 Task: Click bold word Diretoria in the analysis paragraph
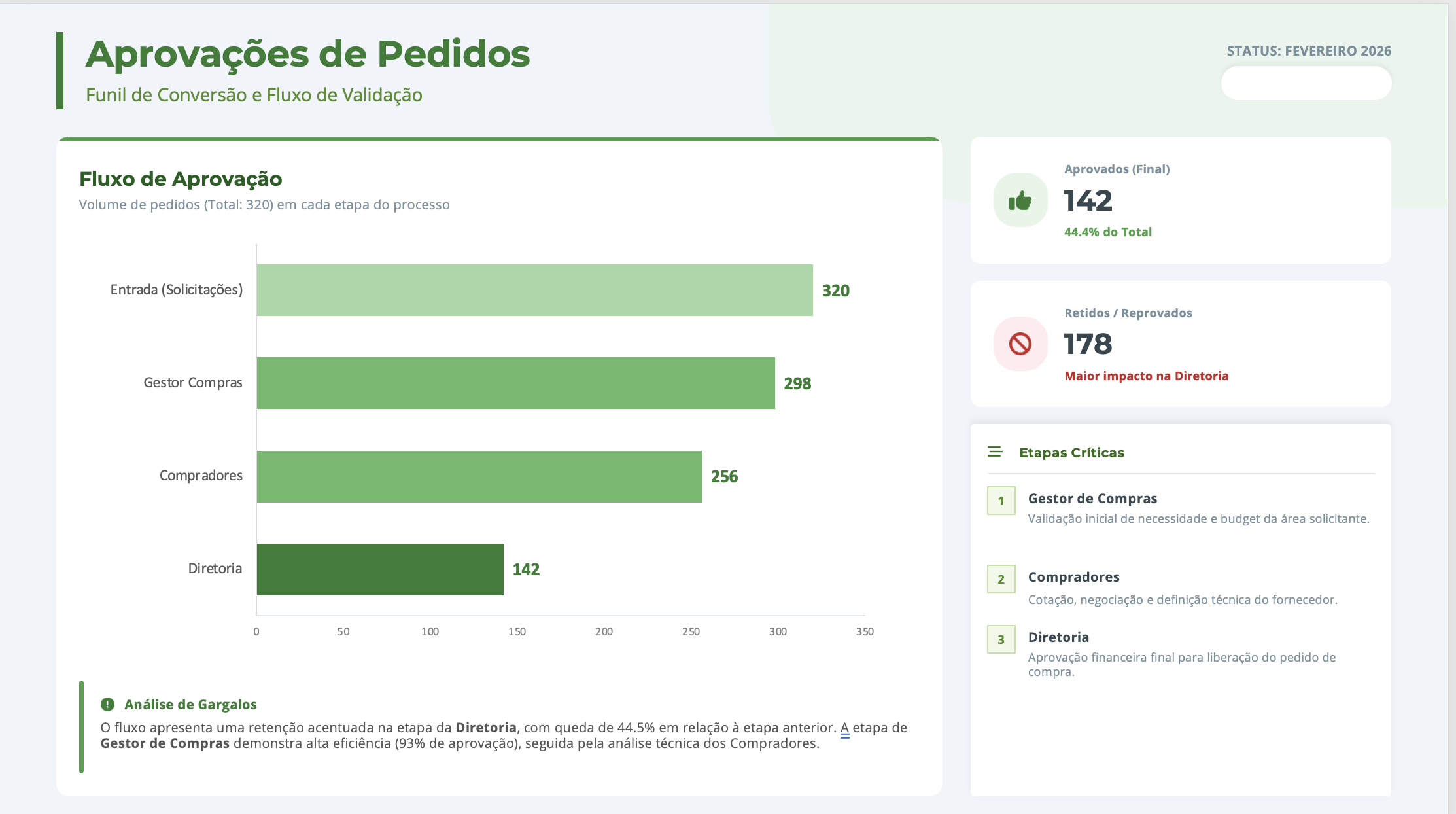pos(486,728)
